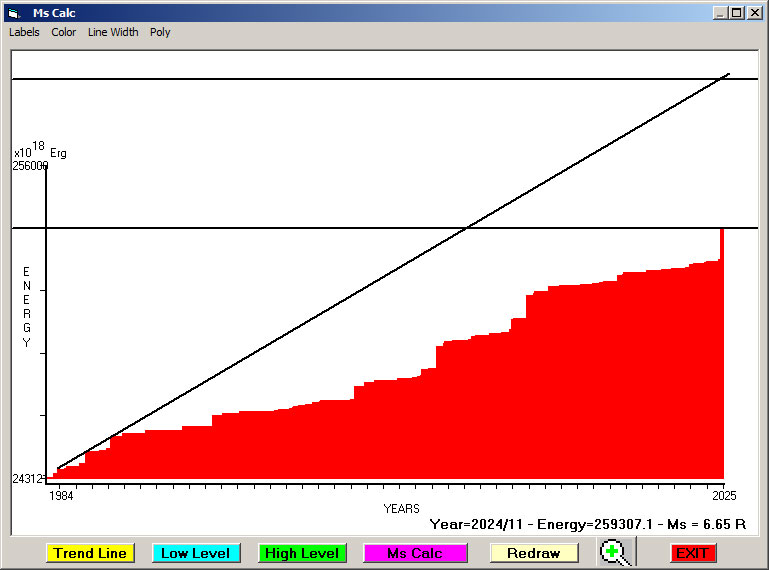The height and width of the screenshot is (570, 769).
Task: Minimize the Ms Calc window
Action: tap(720, 13)
